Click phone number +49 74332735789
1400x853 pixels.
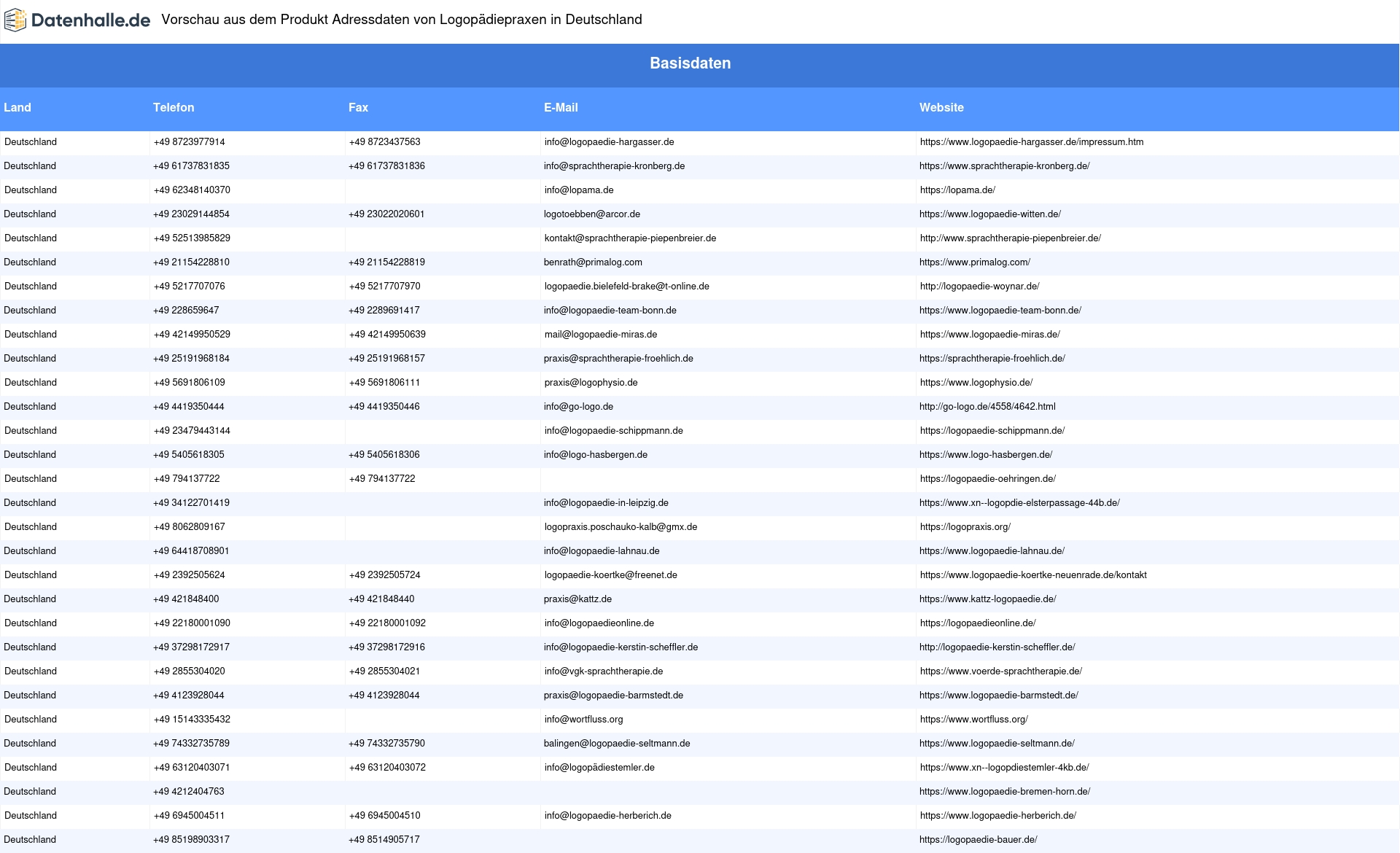[x=191, y=744]
